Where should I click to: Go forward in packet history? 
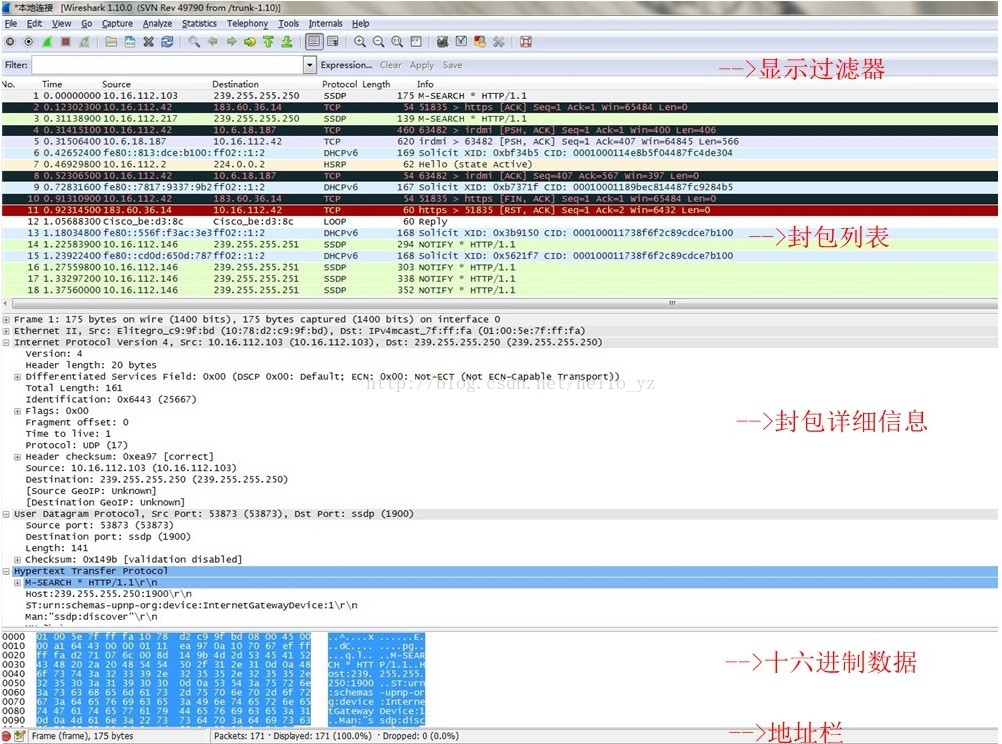[x=231, y=42]
